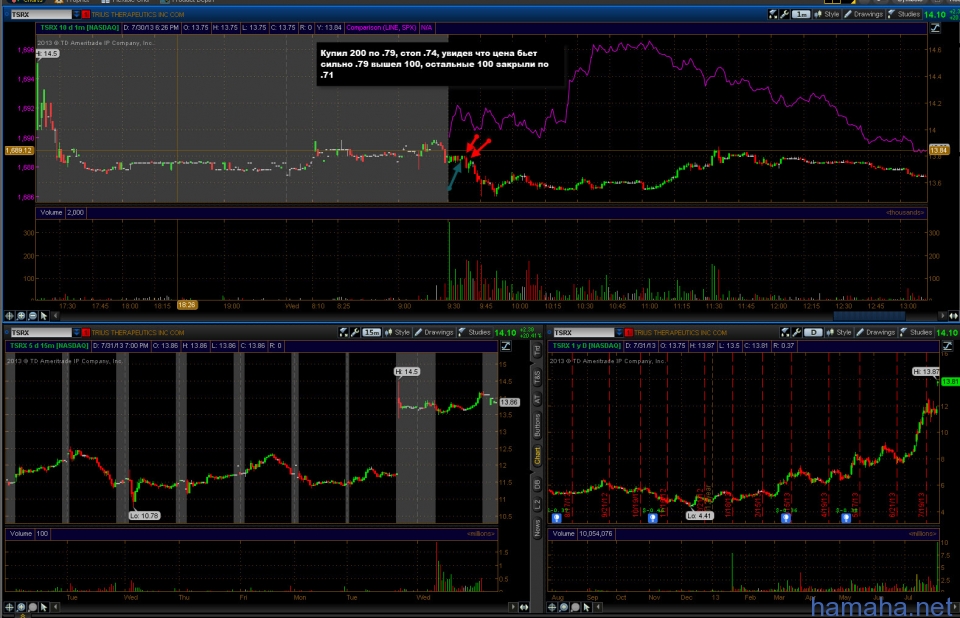Open DB sidebar tab
Image resolution: width=960 pixels, height=618 pixels.
pyautogui.click(x=537, y=484)
